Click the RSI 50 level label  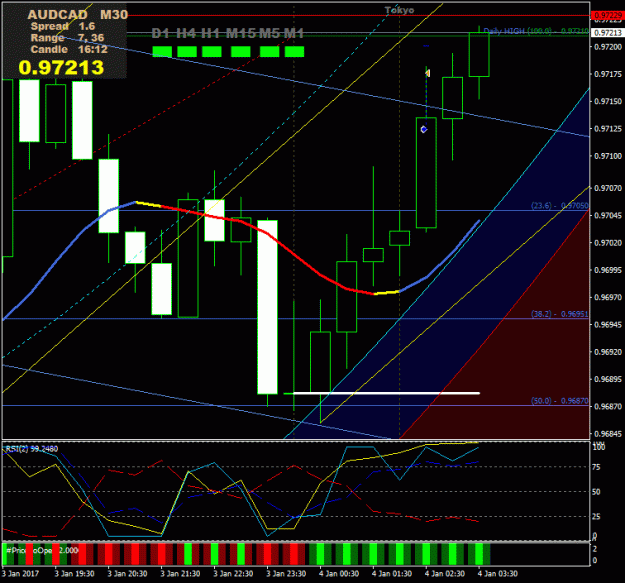pos(596,492)
